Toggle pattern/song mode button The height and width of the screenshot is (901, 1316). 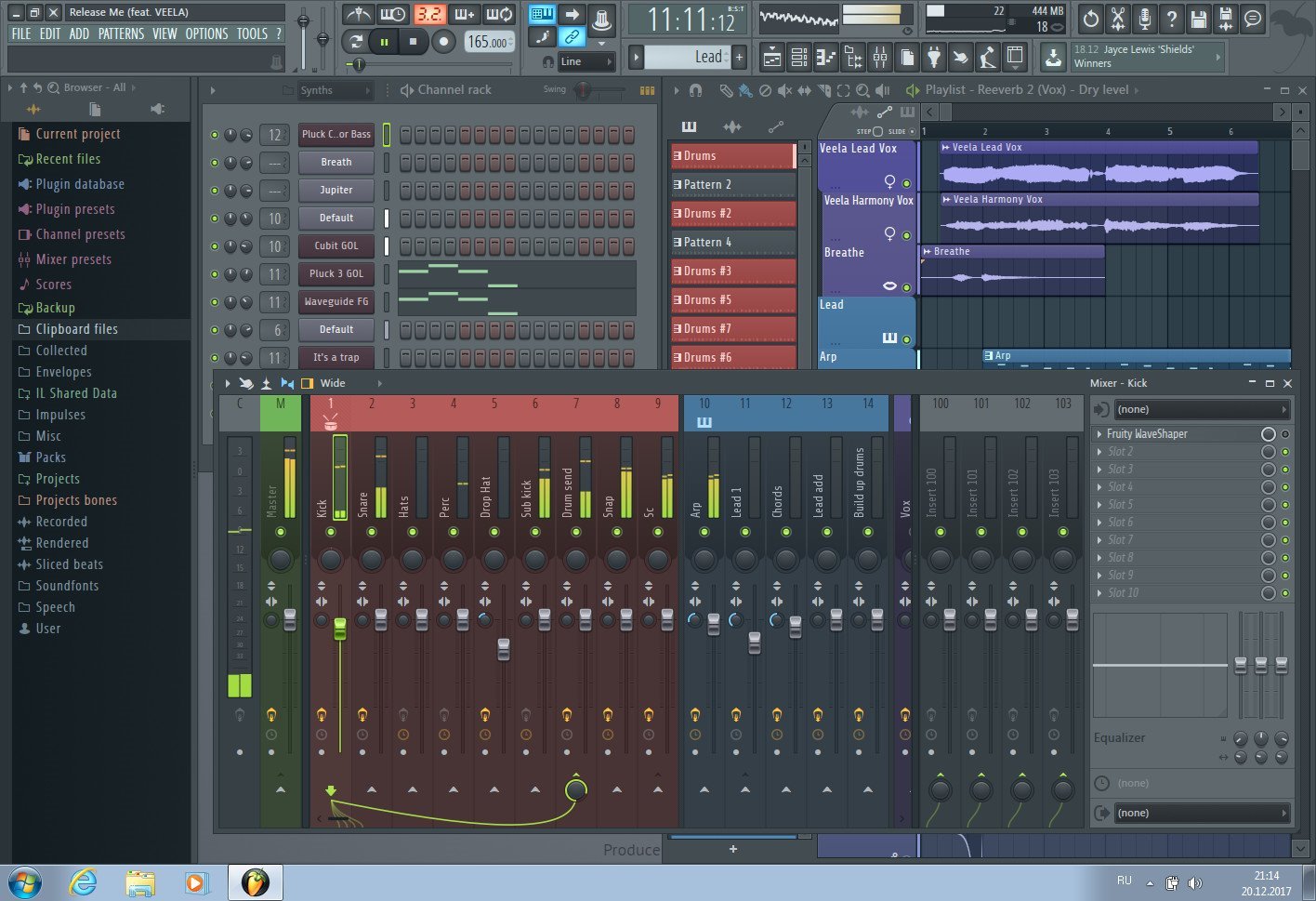(355, 42)
